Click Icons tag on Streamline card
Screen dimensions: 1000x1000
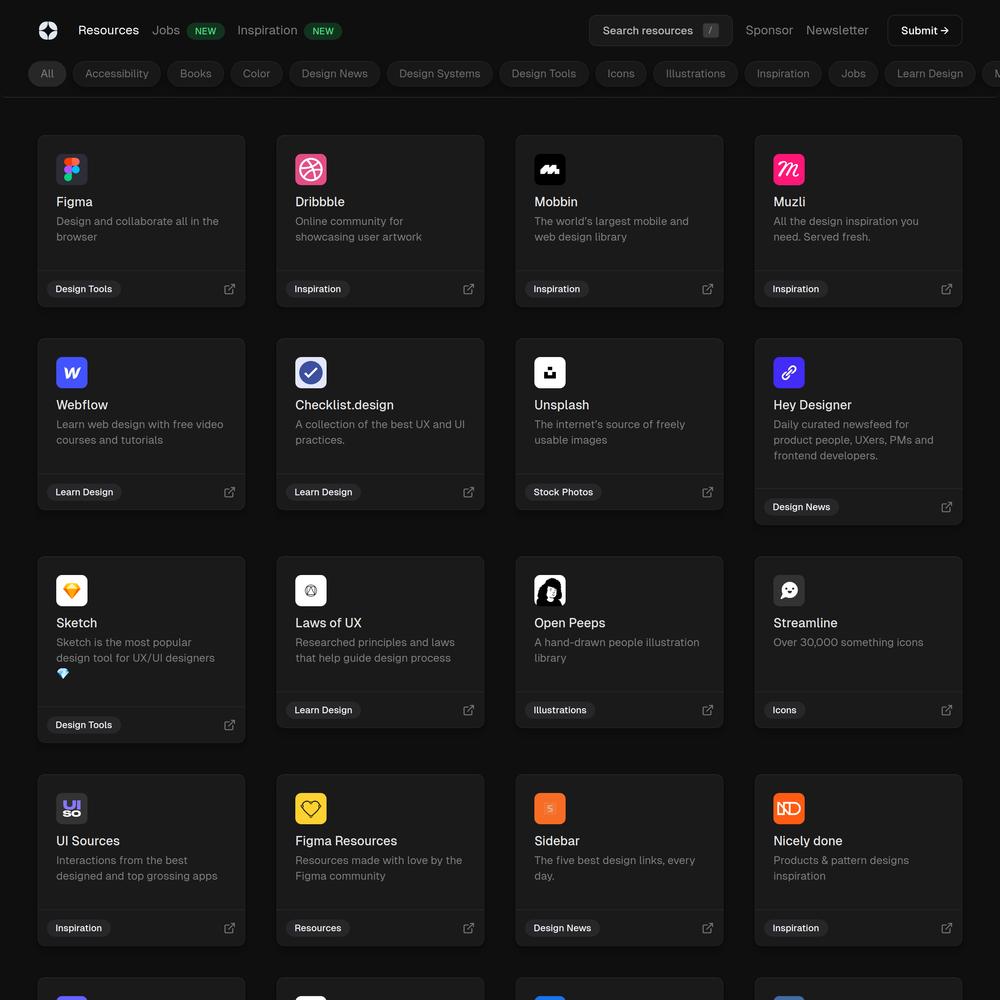784,710
